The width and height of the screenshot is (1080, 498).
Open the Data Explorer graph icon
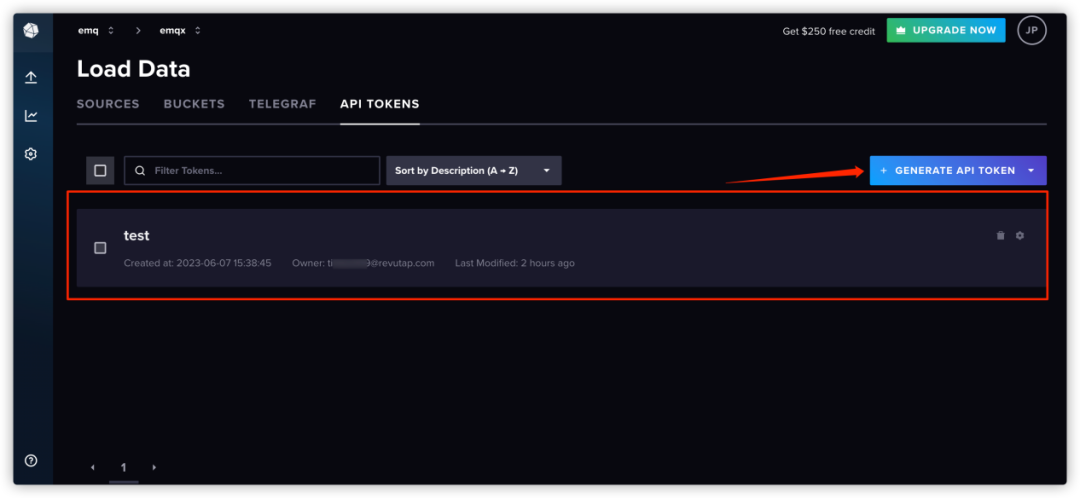tap(31, 116)
